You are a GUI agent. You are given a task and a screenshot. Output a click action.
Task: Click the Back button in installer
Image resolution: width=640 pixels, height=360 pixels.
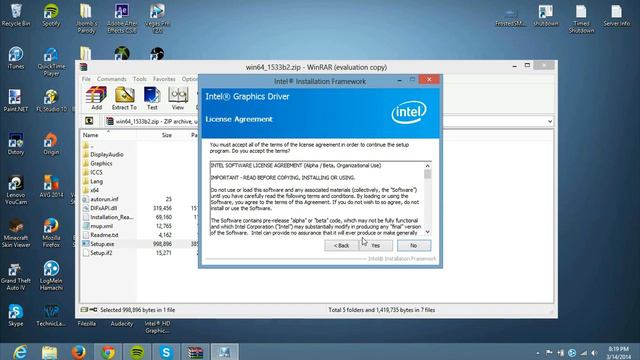[x=341, y=245]
